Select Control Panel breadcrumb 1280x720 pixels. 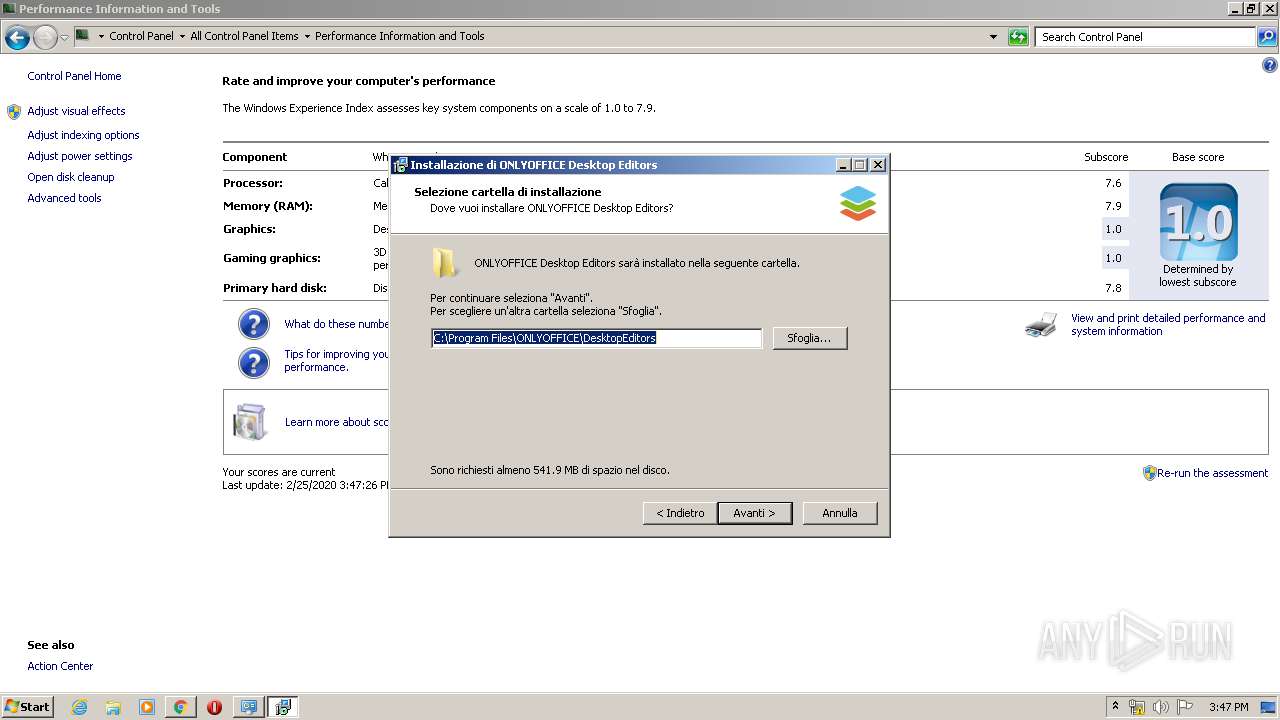(x=141, y=36)
